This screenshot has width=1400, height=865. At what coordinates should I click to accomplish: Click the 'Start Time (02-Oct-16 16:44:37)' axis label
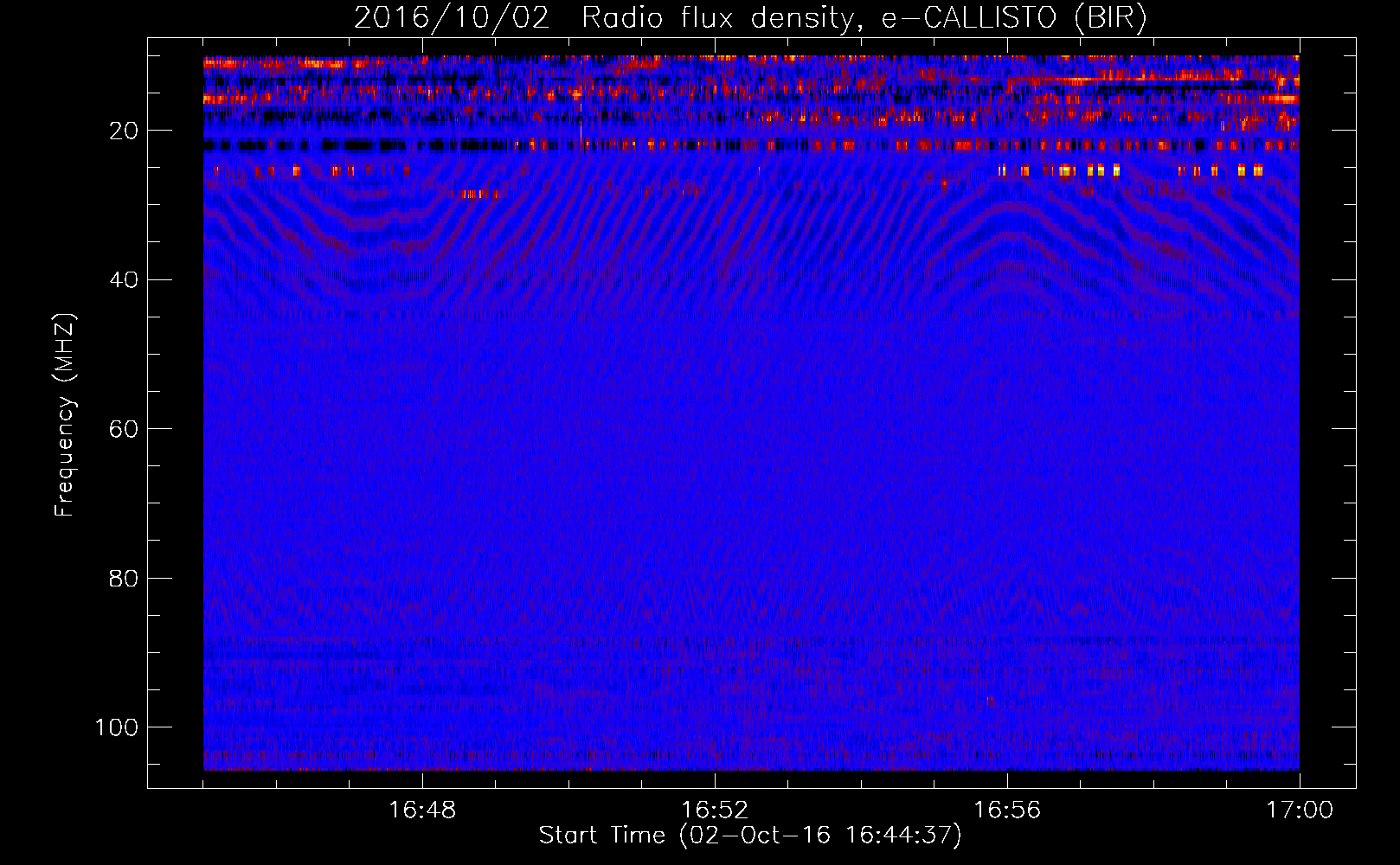pyautogui.click(x=750, y=836)
